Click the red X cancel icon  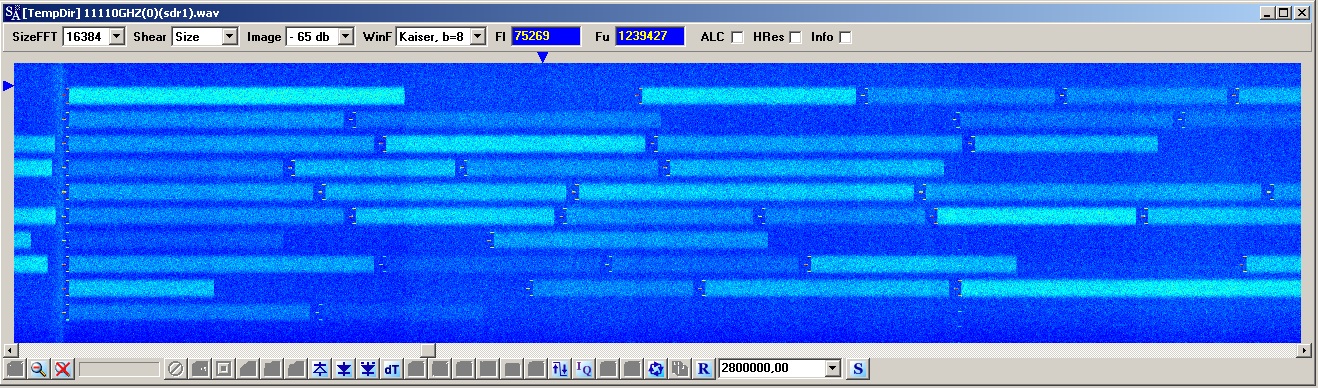[62, 369]
